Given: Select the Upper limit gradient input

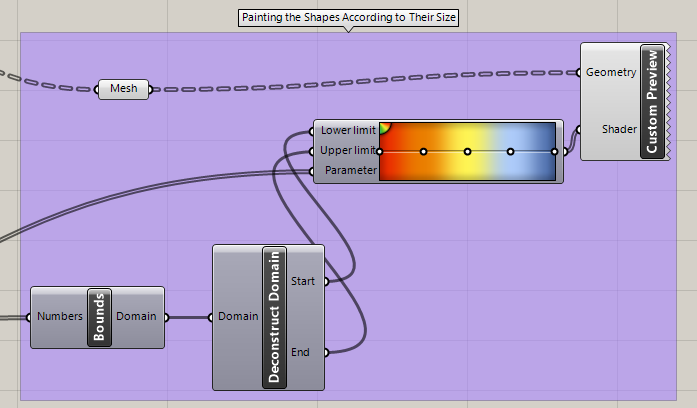Looking at the screenshot, I should [347, 151].
